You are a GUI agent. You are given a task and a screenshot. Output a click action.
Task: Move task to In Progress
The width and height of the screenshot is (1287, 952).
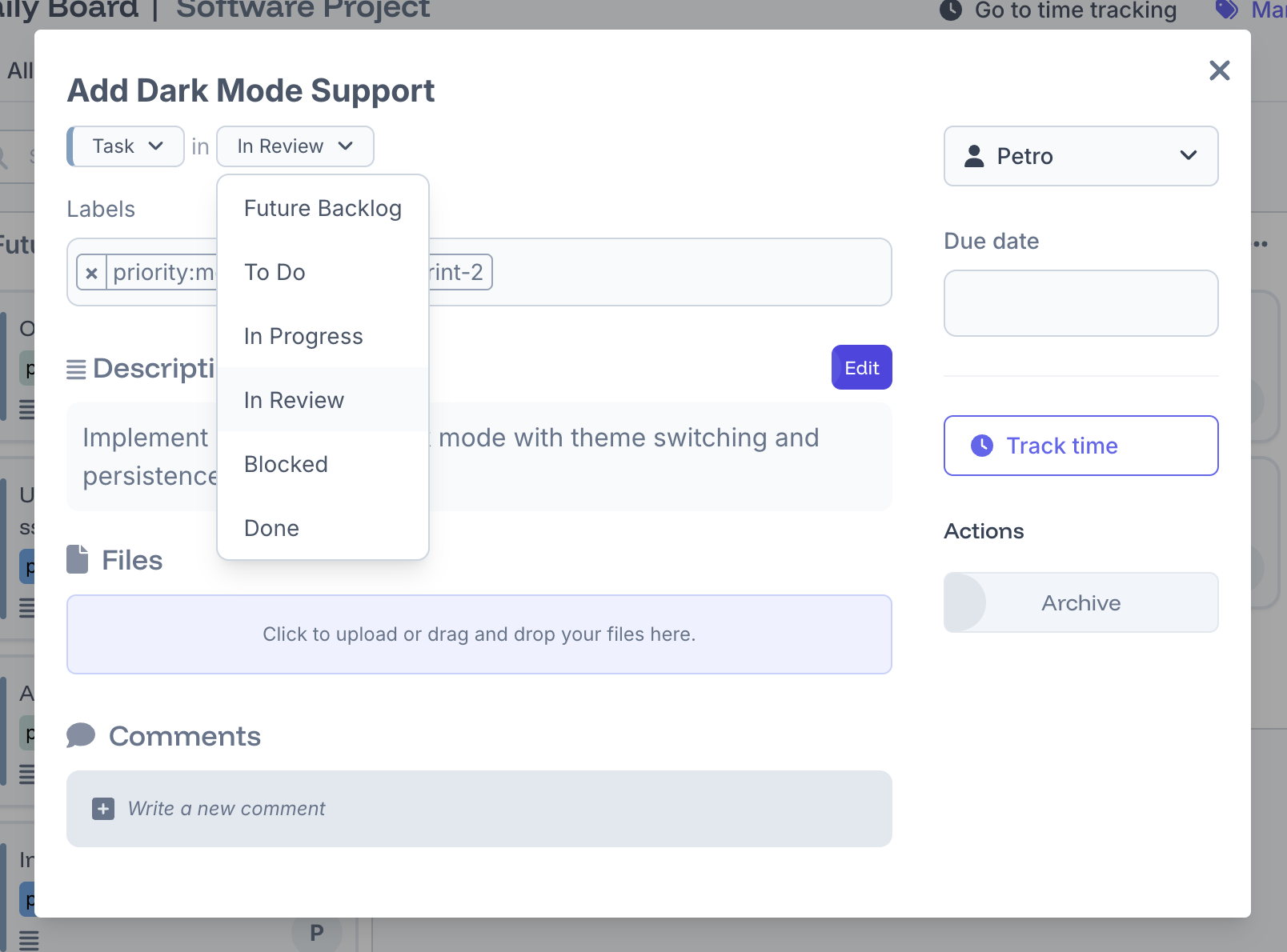[303, 336]
